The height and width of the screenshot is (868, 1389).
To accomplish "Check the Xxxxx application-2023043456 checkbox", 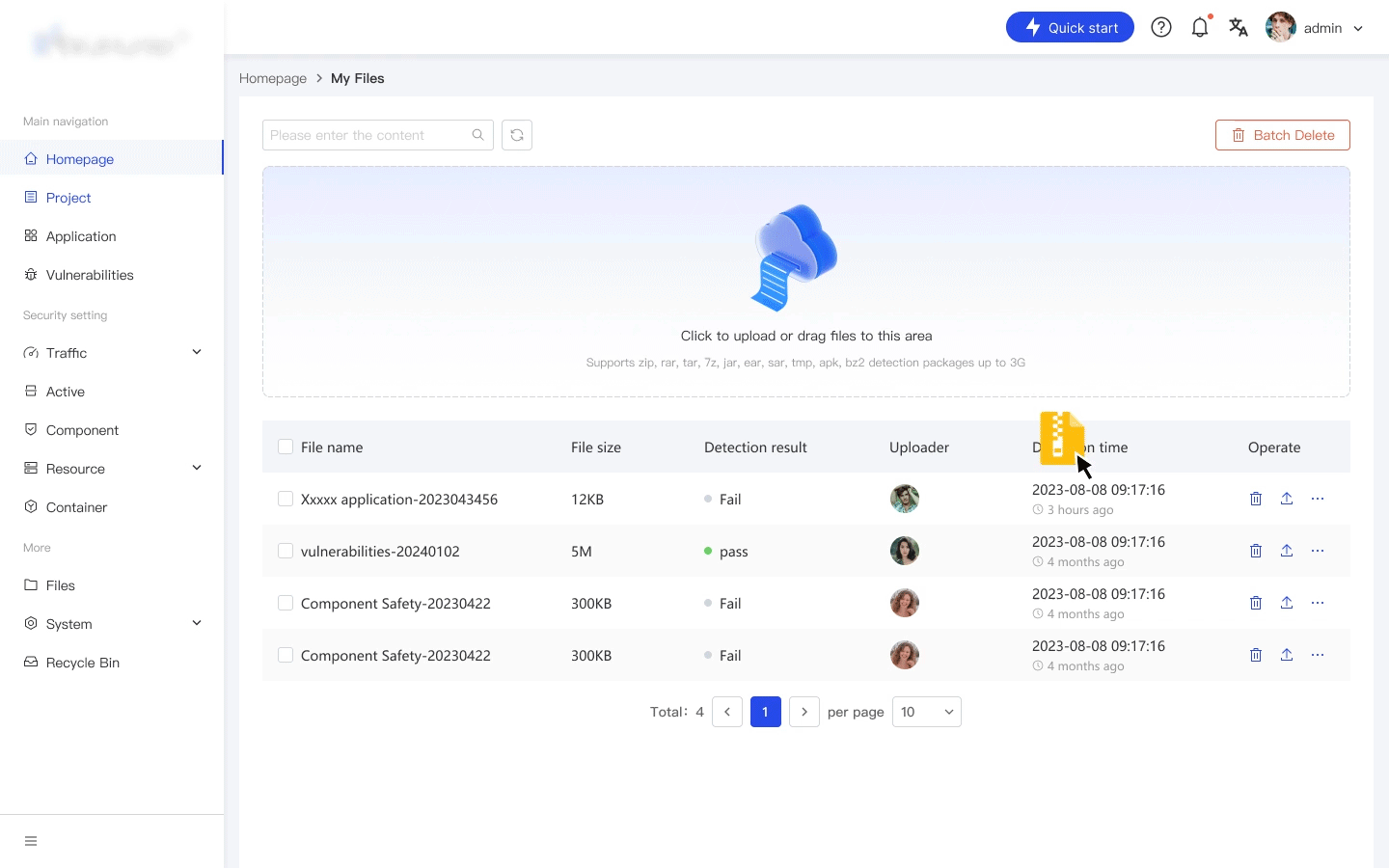I will click(x=286, y=499).
